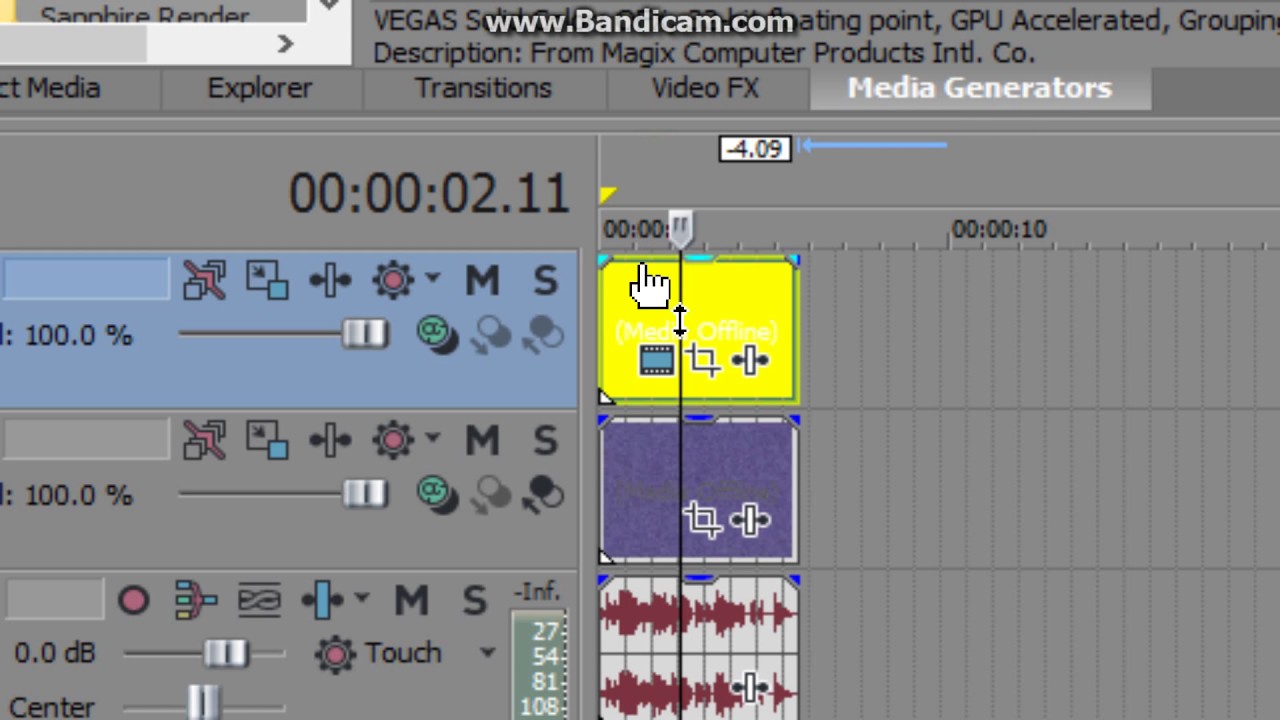The height and width of the screenshot is (720, 1280).
Task: Click the timeline playhead cursor handle
Action: 680,229
